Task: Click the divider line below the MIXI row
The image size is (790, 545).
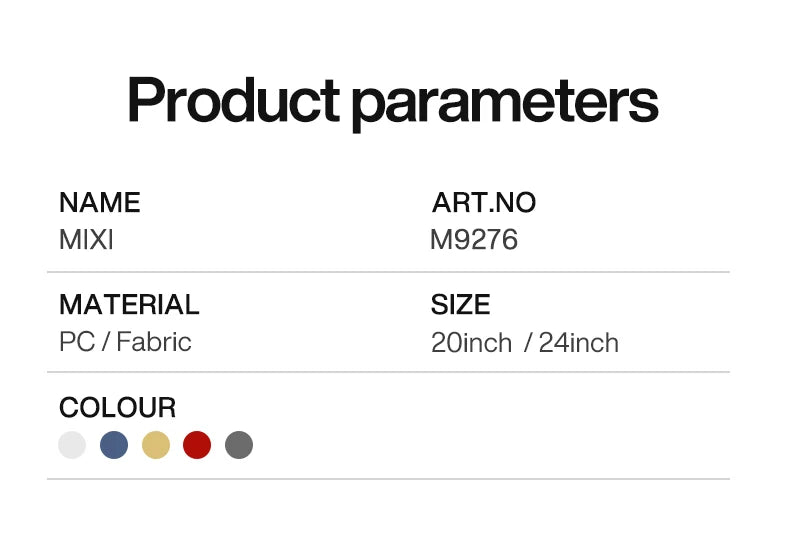Action: click(x=388, y=272)
